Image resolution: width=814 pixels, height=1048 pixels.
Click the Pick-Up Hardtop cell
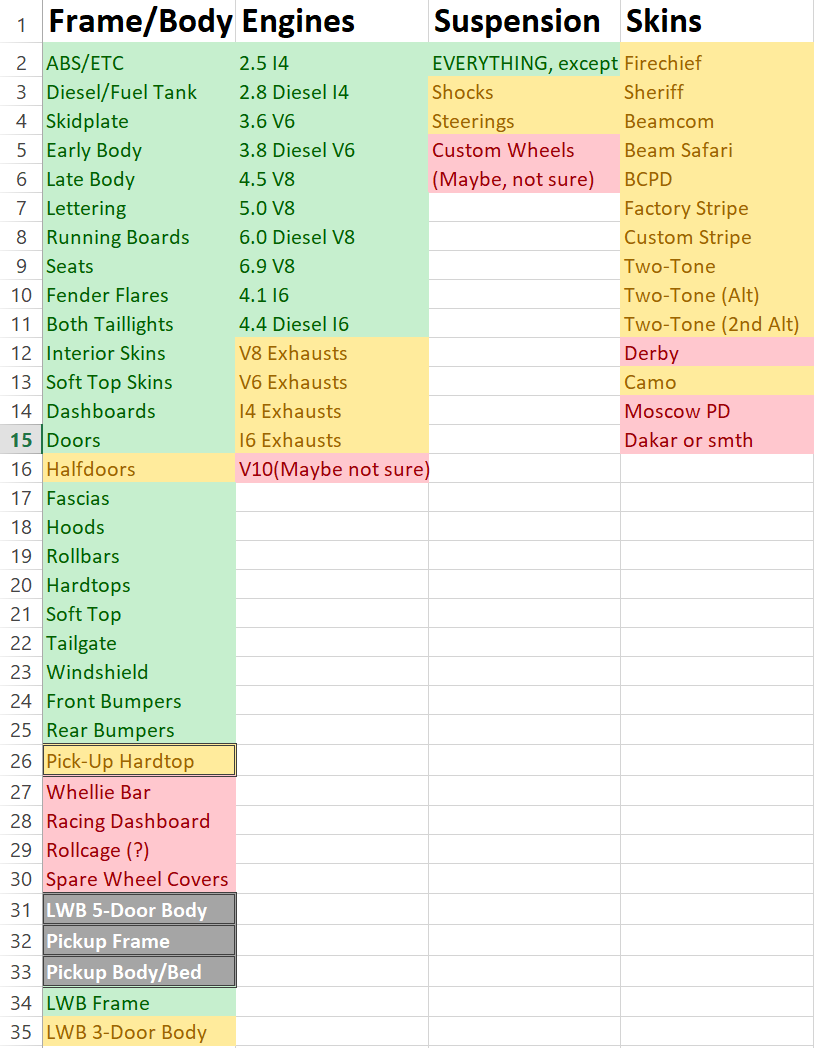(x=139, y=761)
